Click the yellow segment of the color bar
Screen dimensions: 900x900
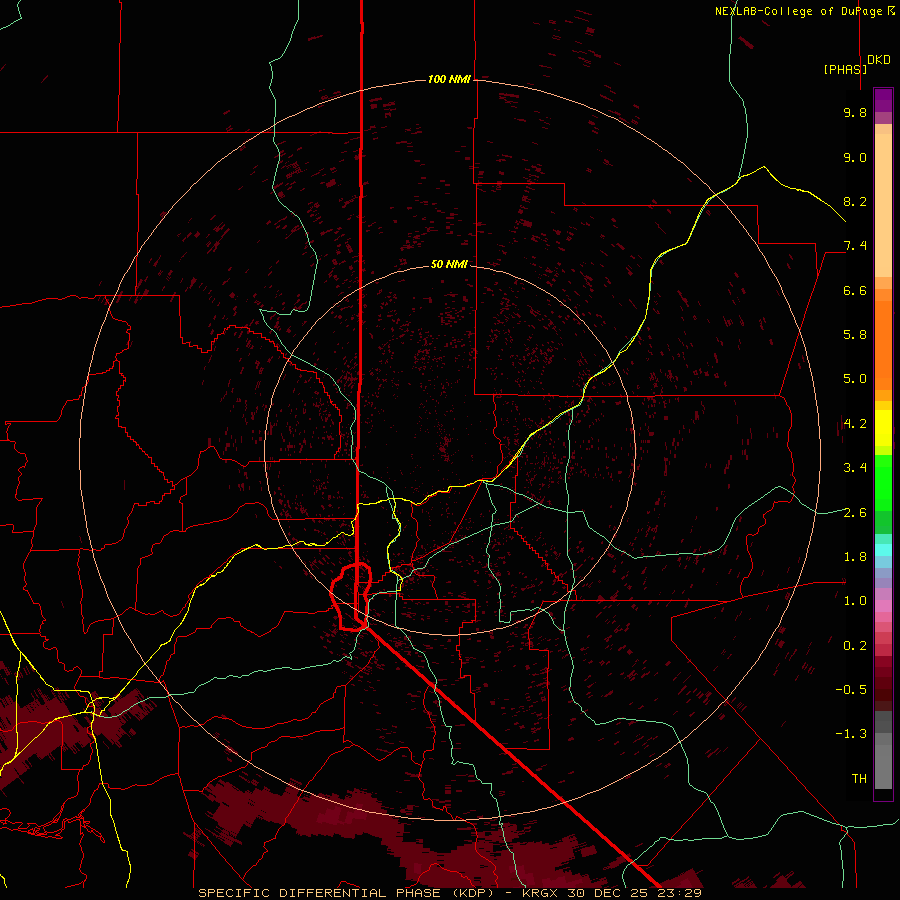point(883,428)
